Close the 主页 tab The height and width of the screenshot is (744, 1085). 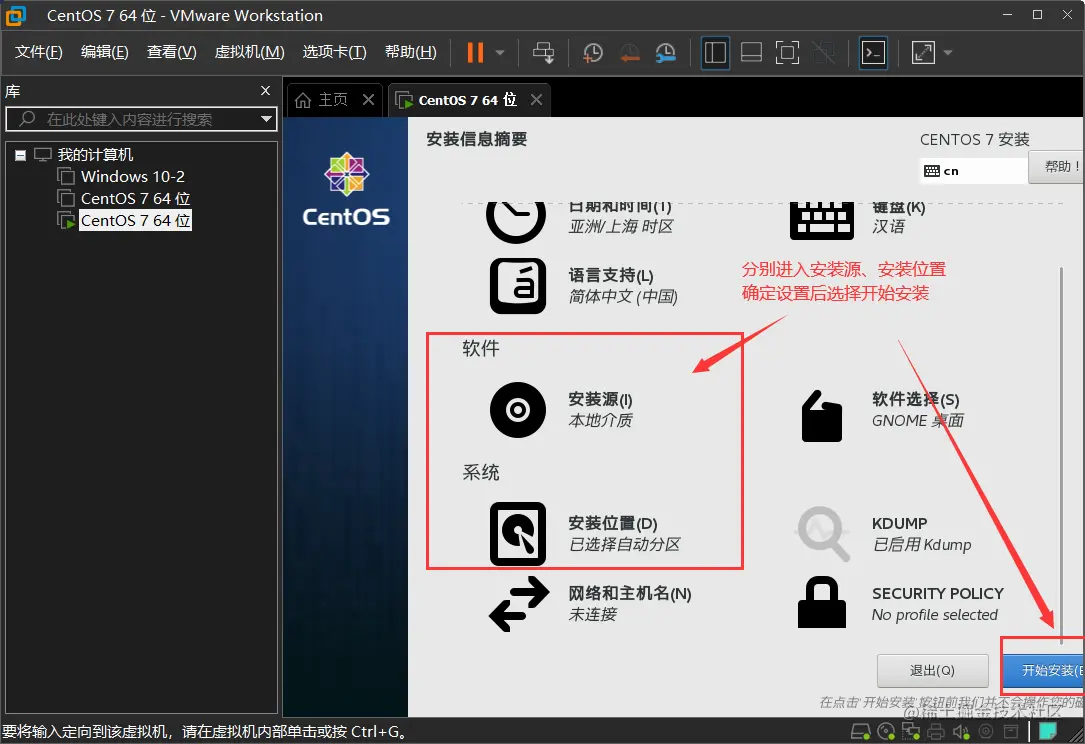coord(368,100)
